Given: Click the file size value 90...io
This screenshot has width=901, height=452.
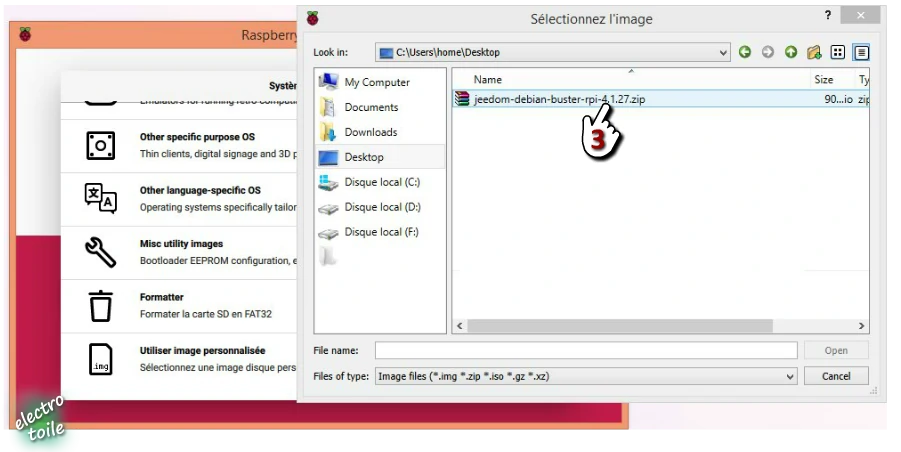Looking at the screenshot, I should tap(838, 99).
